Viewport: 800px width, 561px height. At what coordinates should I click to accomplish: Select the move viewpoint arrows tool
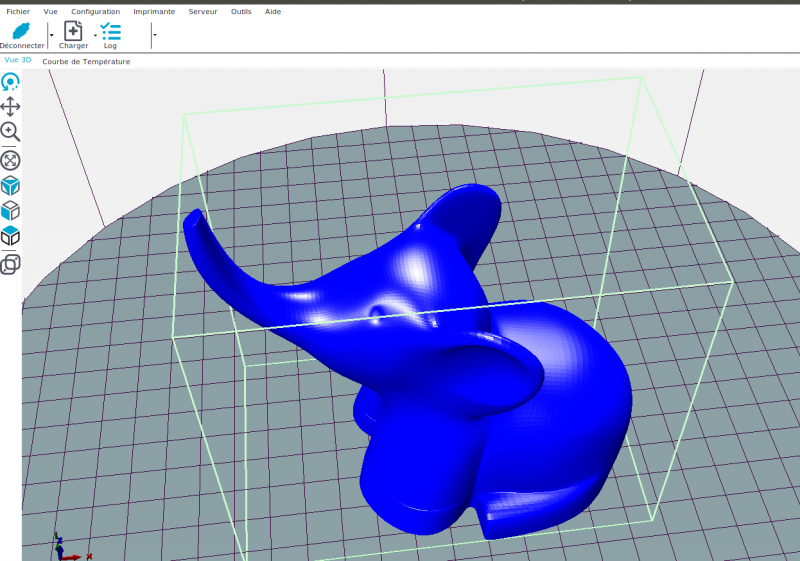point(10,107)
